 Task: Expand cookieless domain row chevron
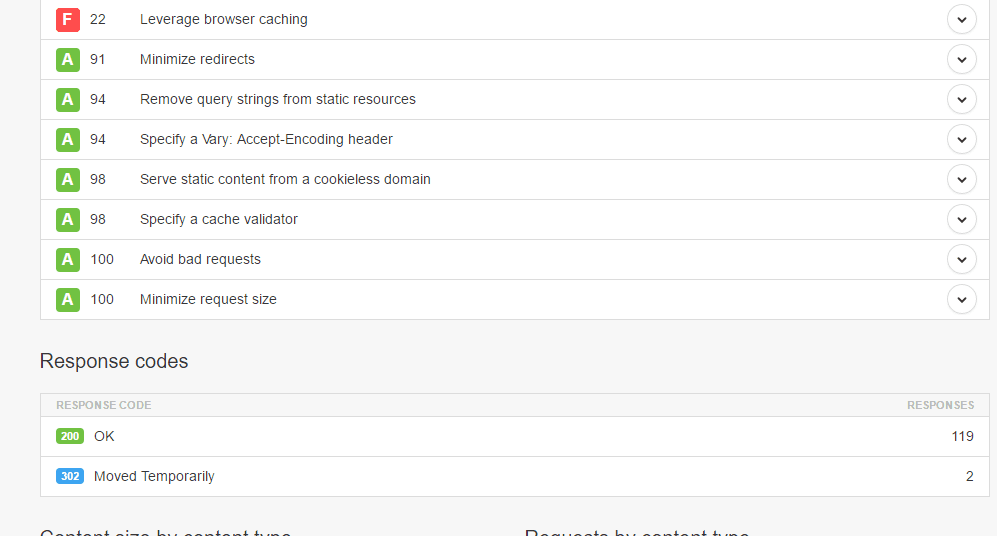pos(961,179)
